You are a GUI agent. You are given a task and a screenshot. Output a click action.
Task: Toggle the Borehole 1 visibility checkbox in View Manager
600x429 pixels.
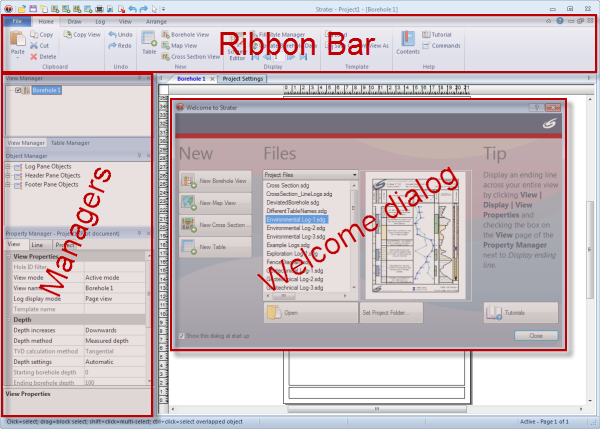click(x=18, y=90)
